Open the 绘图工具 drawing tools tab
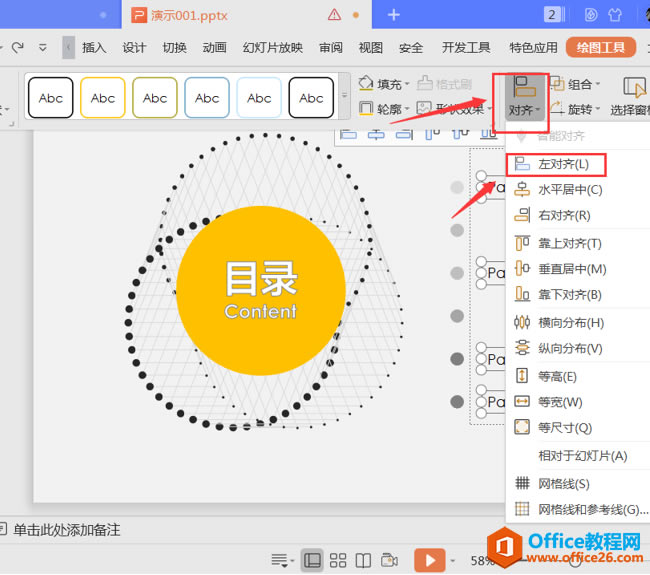Viewport: 650px width, 575px height. tap(601, 48)
